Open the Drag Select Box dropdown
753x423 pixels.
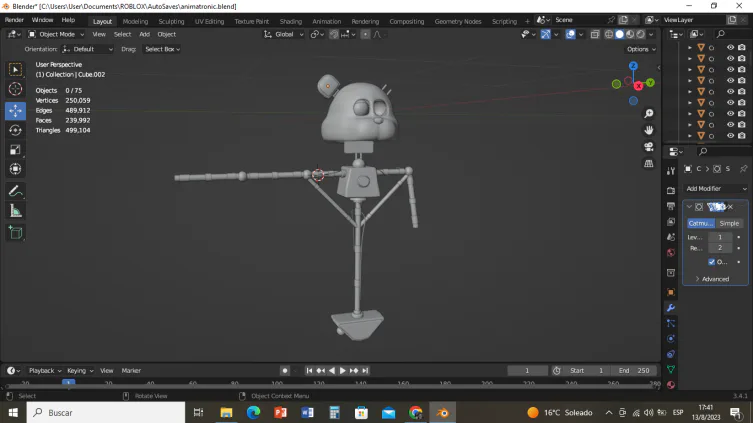pos(162,49)
